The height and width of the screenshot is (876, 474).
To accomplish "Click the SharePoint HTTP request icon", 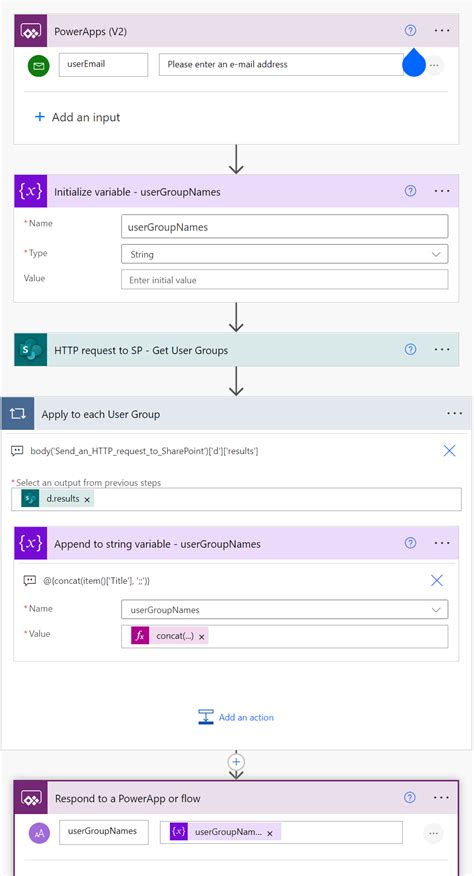I will [x=30, y=350].
